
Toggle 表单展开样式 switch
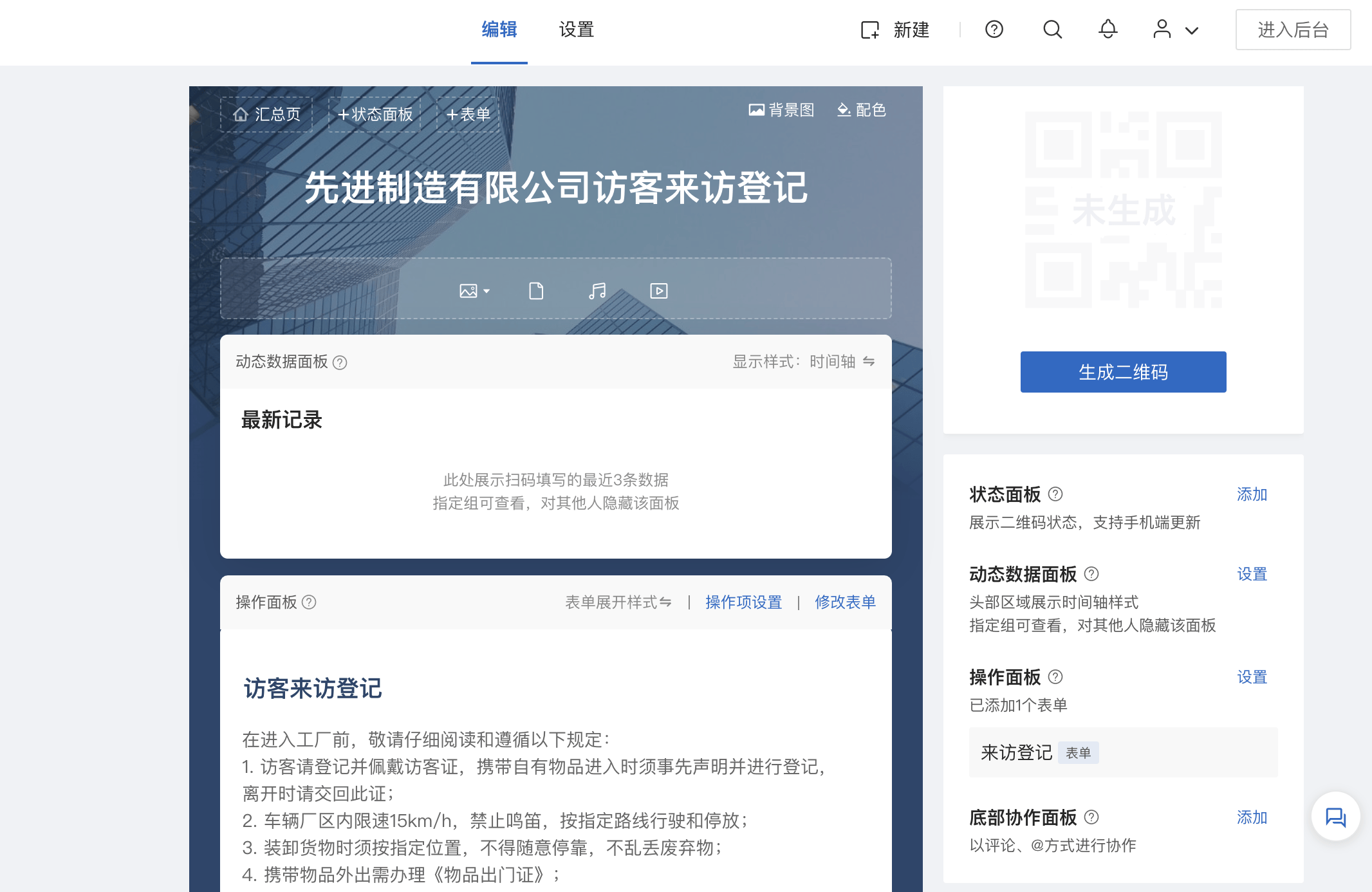point(665,602)
